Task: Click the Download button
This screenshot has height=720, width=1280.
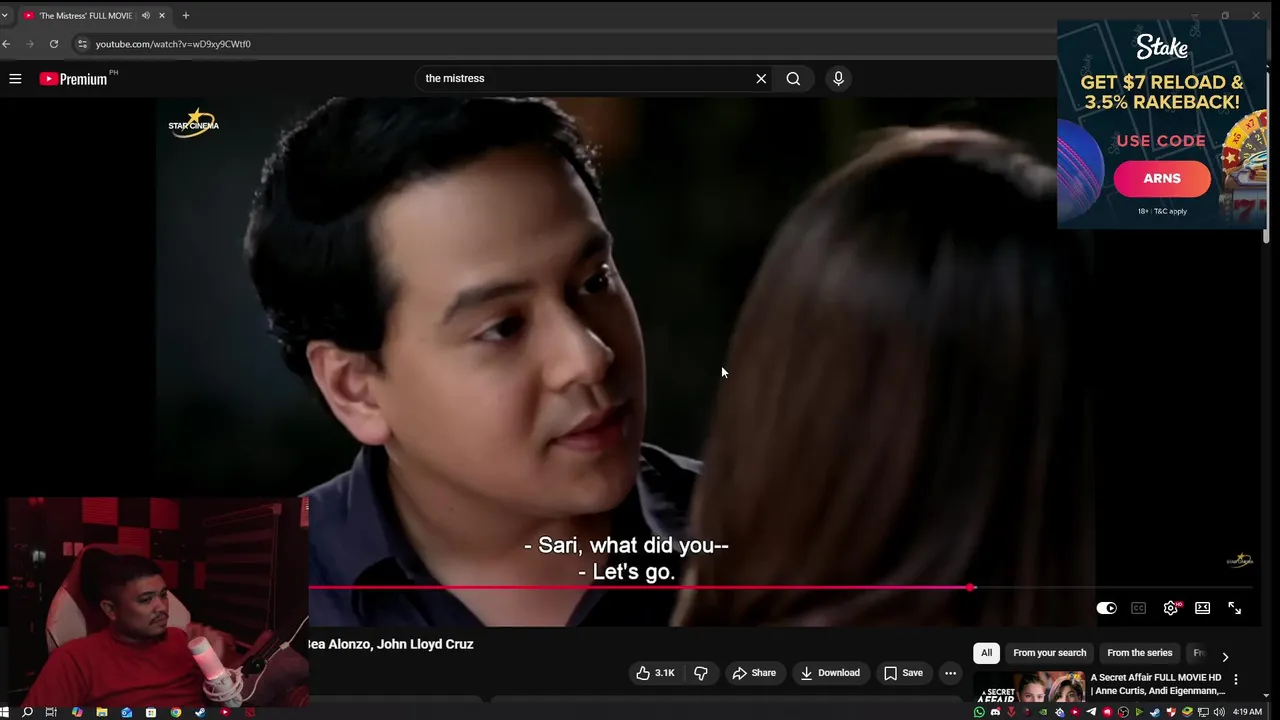Action: 830,673
